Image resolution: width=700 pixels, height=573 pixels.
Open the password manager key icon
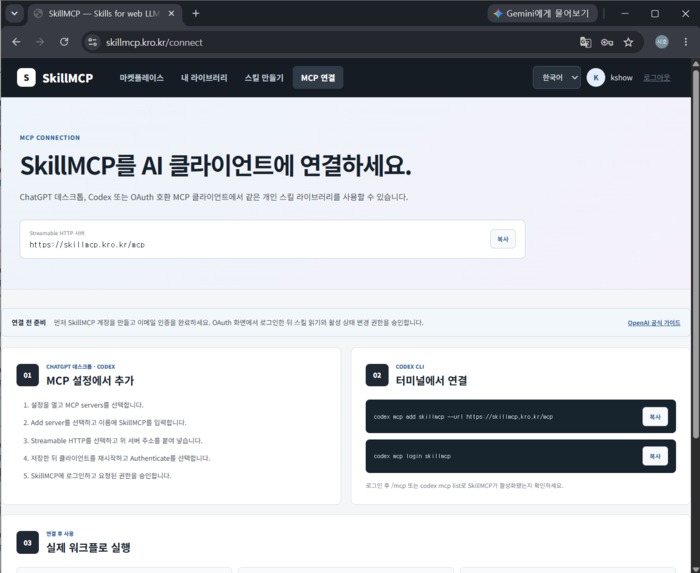tap(607, 42)
